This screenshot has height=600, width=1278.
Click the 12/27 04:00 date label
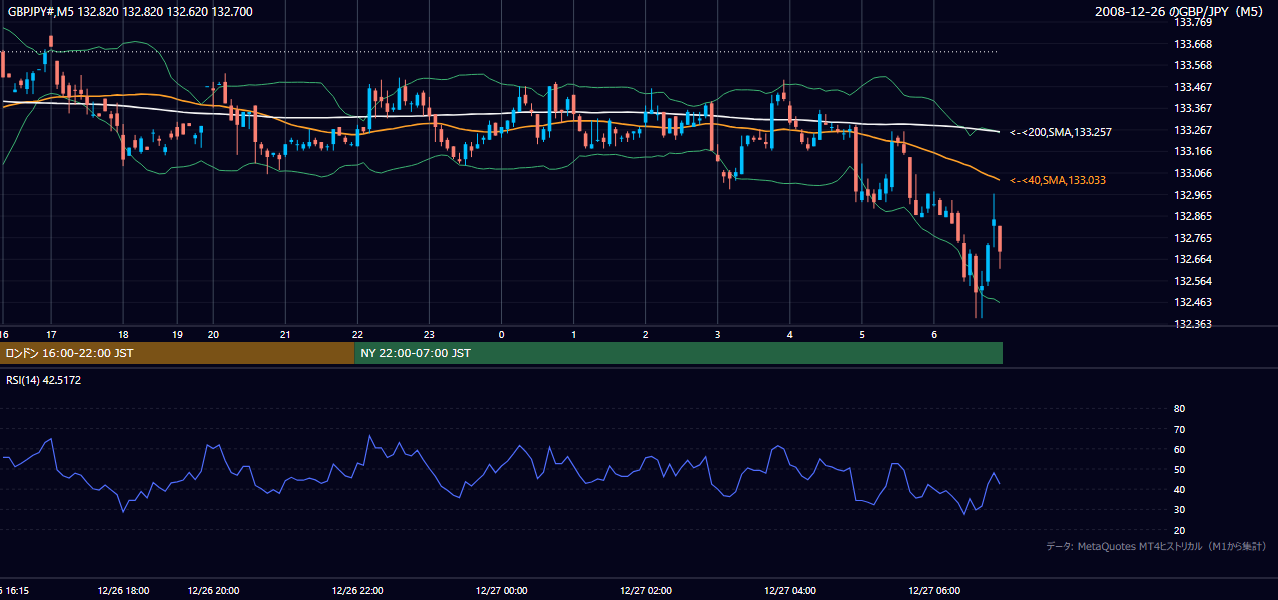(x=789, y=590)
